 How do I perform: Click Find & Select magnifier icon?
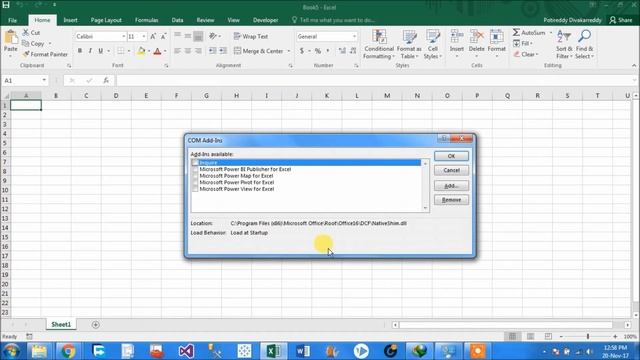coord(584,37)
